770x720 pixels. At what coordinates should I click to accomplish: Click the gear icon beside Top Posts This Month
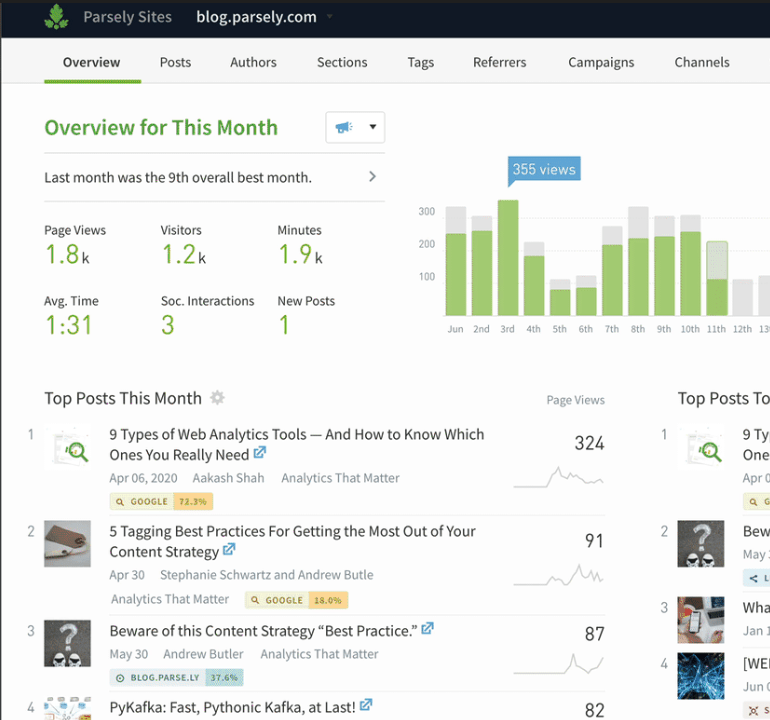click(x=217, y=398)
